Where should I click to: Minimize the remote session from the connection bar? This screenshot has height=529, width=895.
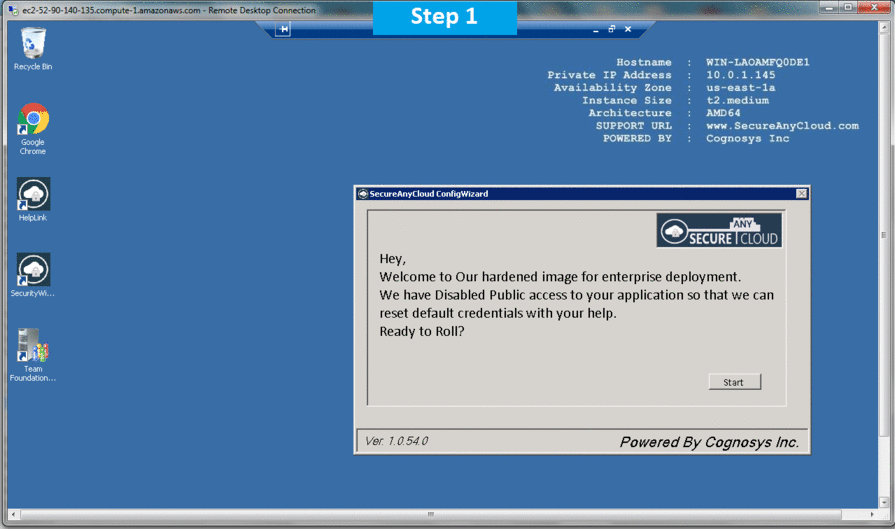coord(596,30)
